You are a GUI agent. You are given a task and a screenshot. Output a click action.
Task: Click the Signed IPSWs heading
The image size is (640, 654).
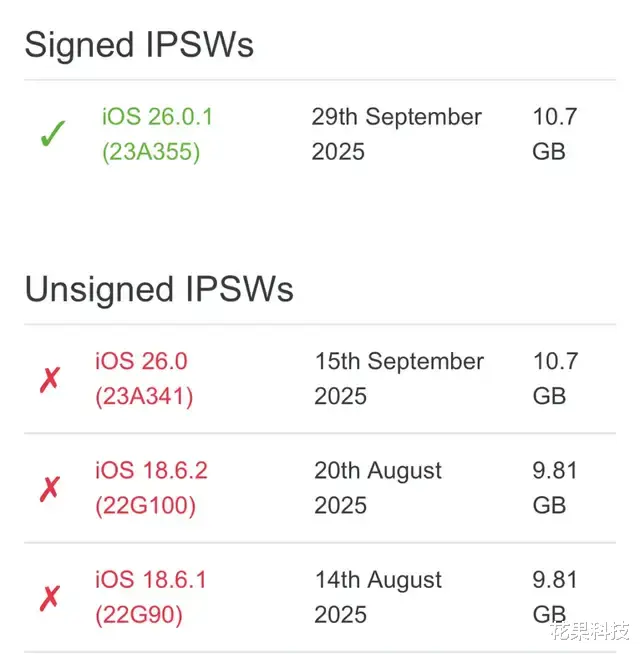139,45
